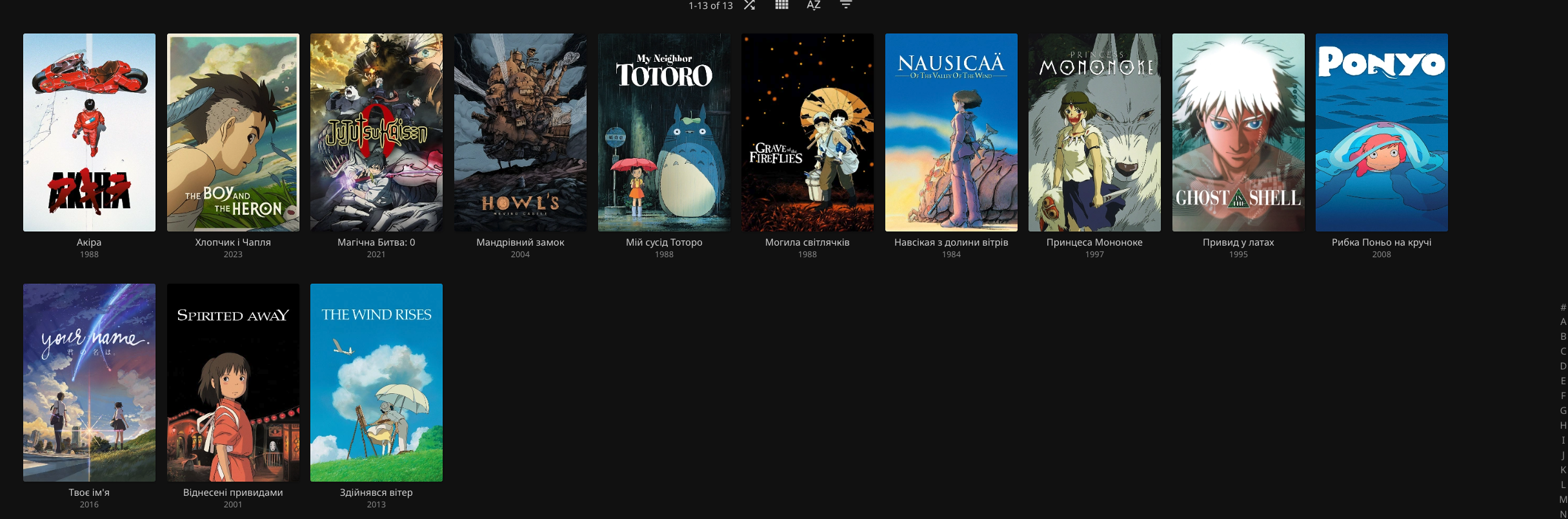Click the title link 'Принцеса Мононоке'
The image size is (1568, 519).
pyautogui.click(x=1094, y=242)
